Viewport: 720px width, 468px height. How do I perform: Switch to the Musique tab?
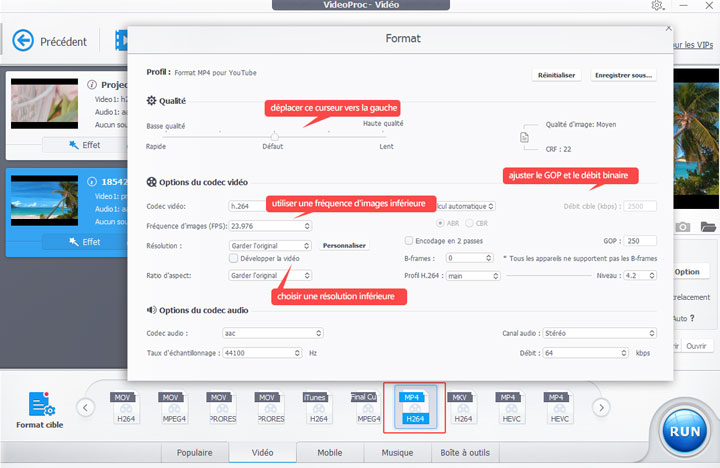[x=397, y=453]
